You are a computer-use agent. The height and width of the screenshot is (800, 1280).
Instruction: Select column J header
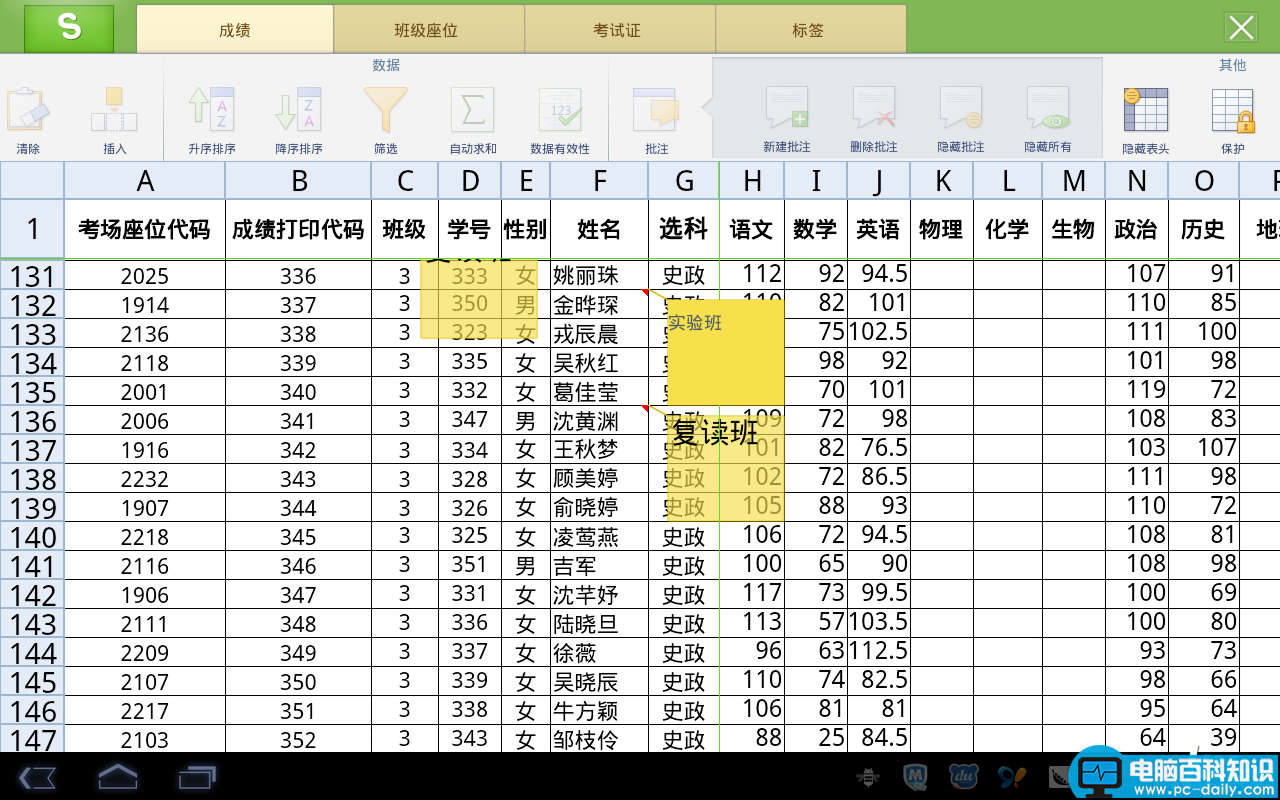(878, 181)
